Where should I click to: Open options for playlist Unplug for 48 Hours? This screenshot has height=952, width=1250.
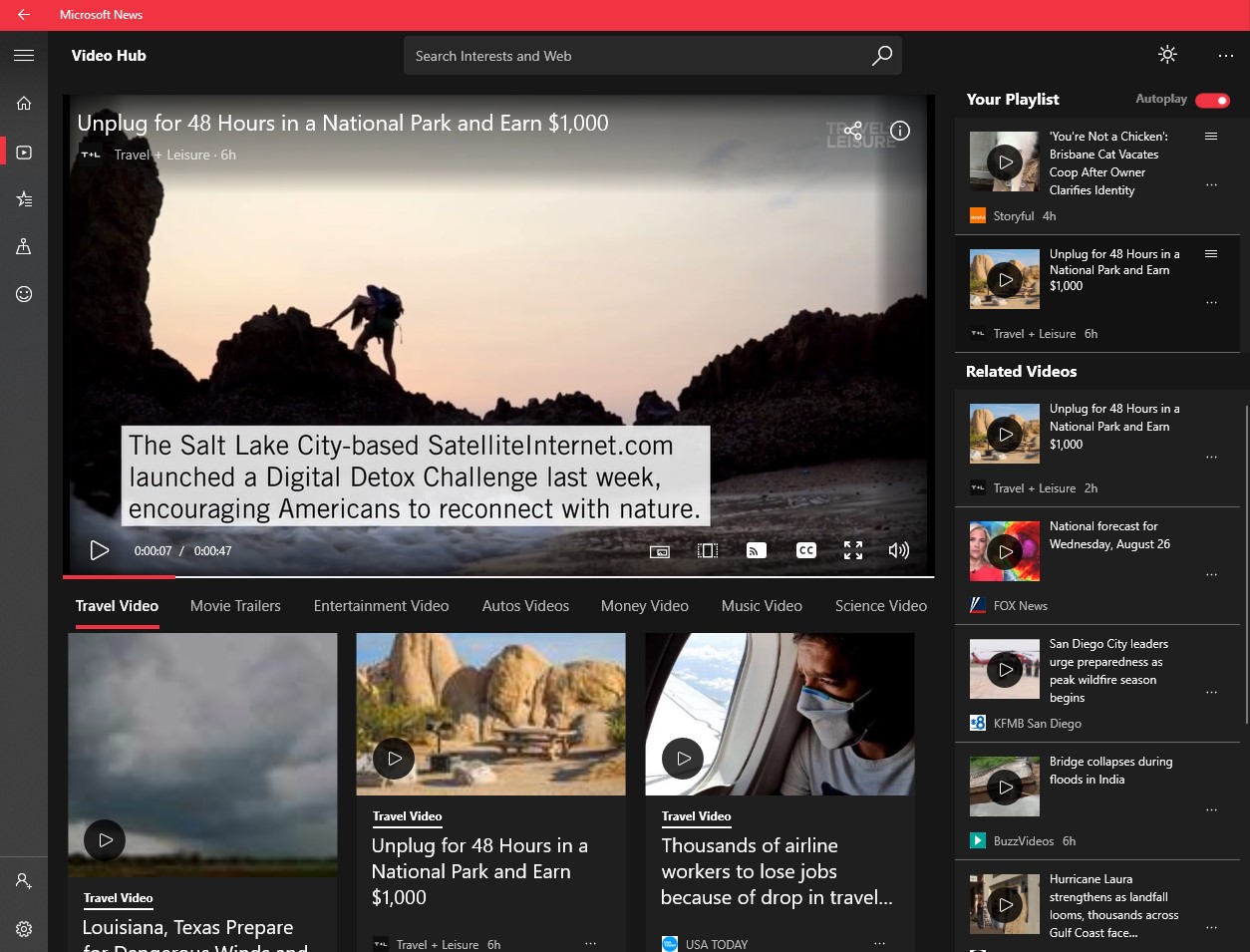(1212, 303)
